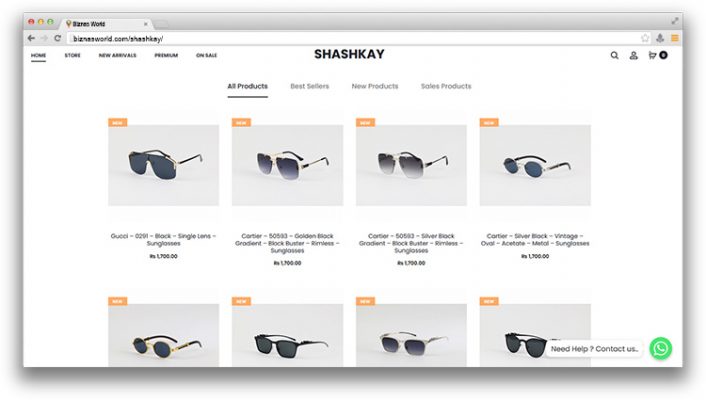Click the Cartier Golden Black Gradient sunglasses image

pyautogui.click(x=287, y=165)
